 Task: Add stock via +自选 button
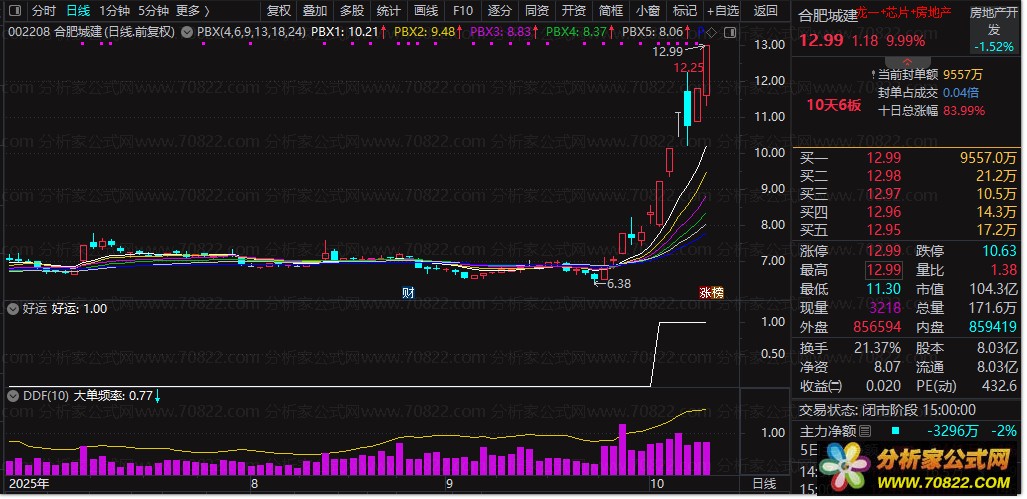[722, 10]
